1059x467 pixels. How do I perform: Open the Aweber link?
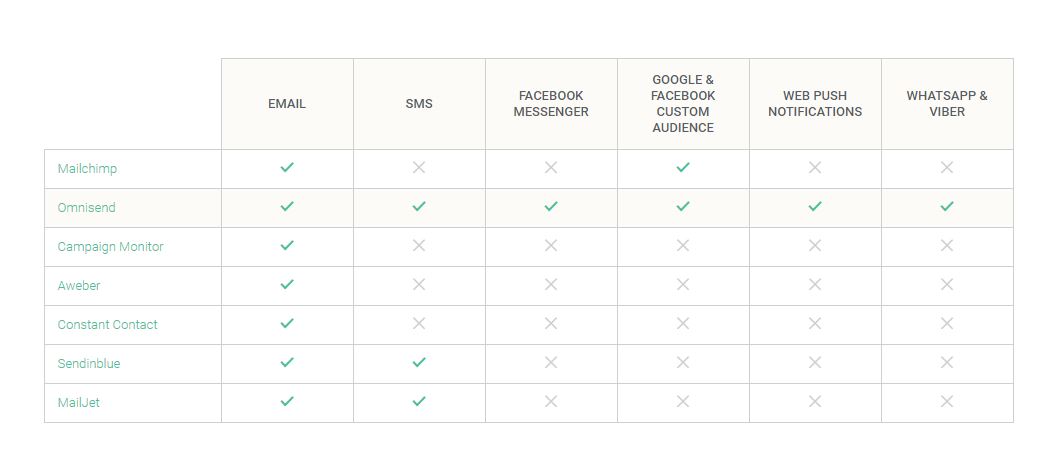click(79, 286)
